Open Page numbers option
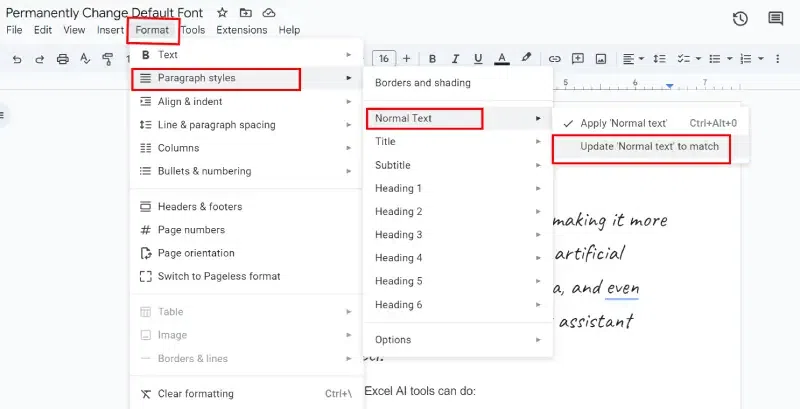Screen dimensions: 800x409 click(246, 230)
